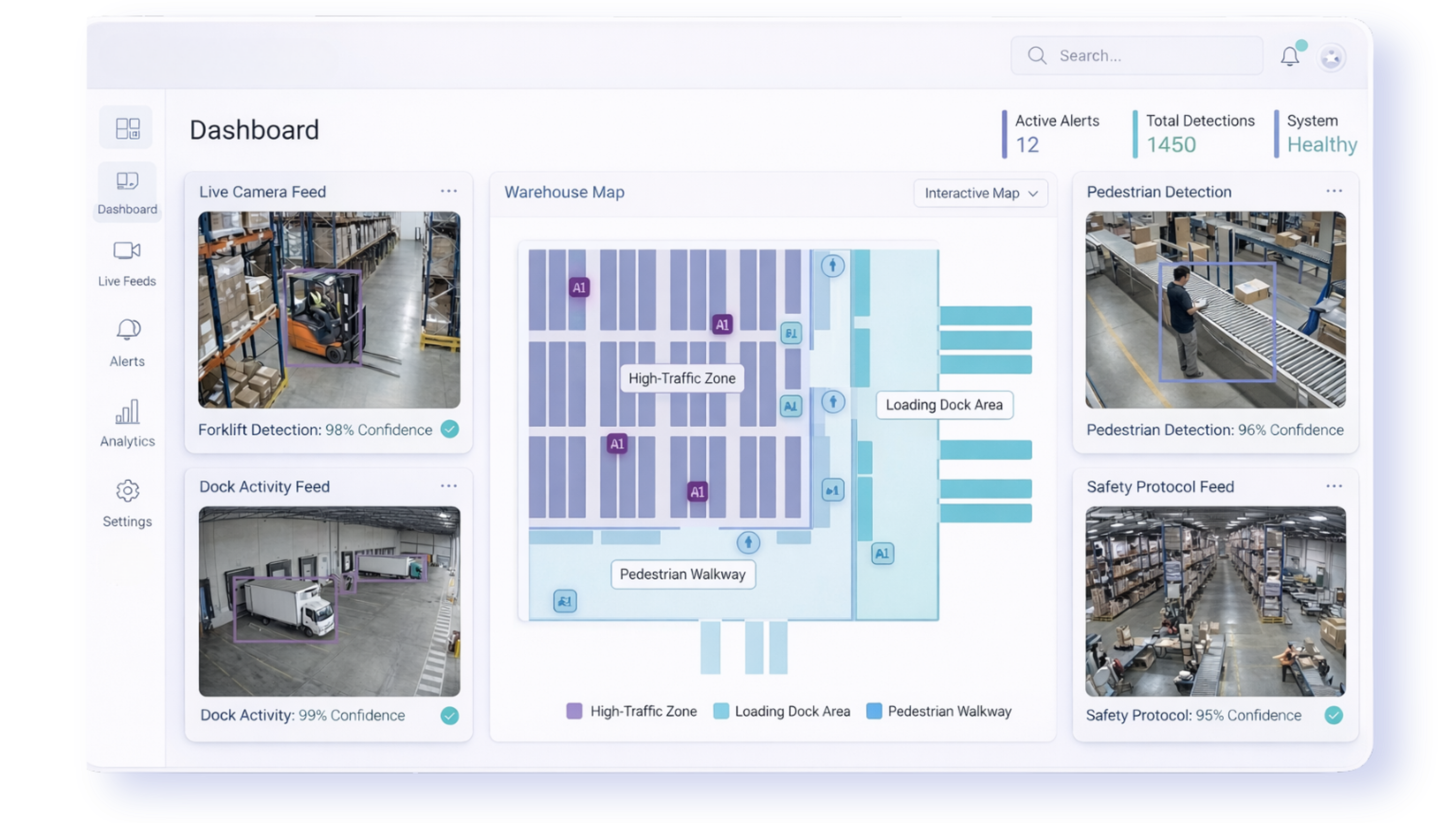Screen dimensions: 1456x823
Task: Open Pedestrian Detection card options menu
Action: click(1334, 191)
